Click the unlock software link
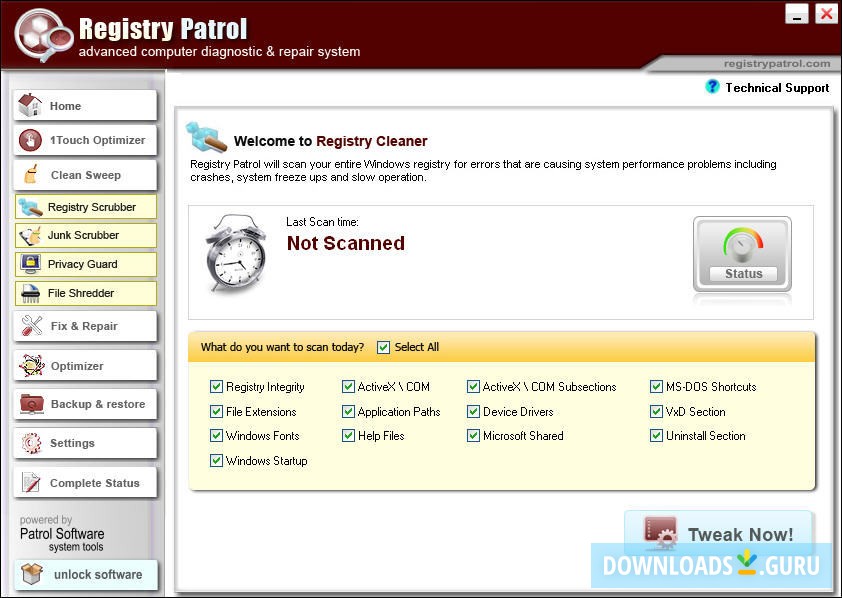This screenshot has width=842, height=598. click(x=84, y=574)
